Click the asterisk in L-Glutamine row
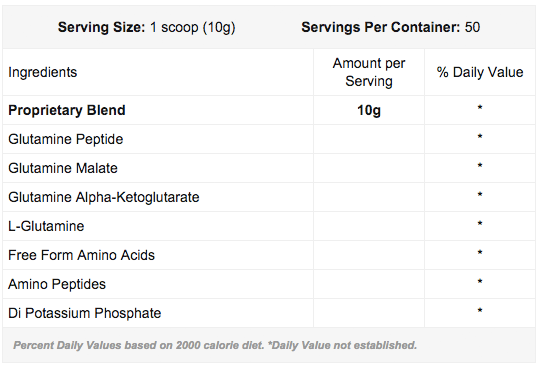 click(480, 224)
